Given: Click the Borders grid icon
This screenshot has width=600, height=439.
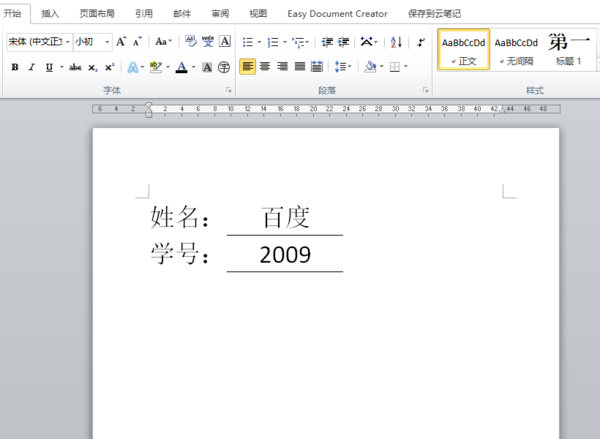Looking at the screenshot, I should [x=395, y=67].
